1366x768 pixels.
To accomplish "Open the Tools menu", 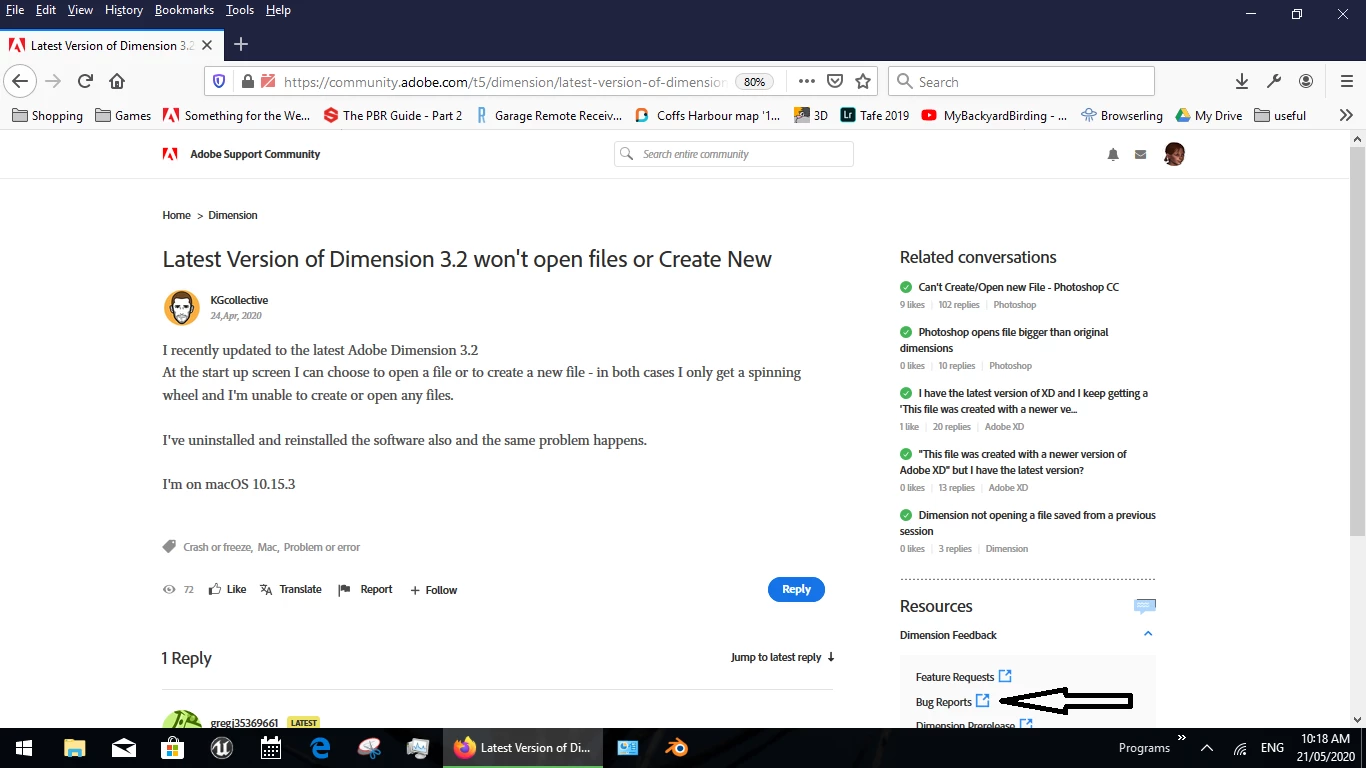I will pyautogui.click(x=240, y=10).
